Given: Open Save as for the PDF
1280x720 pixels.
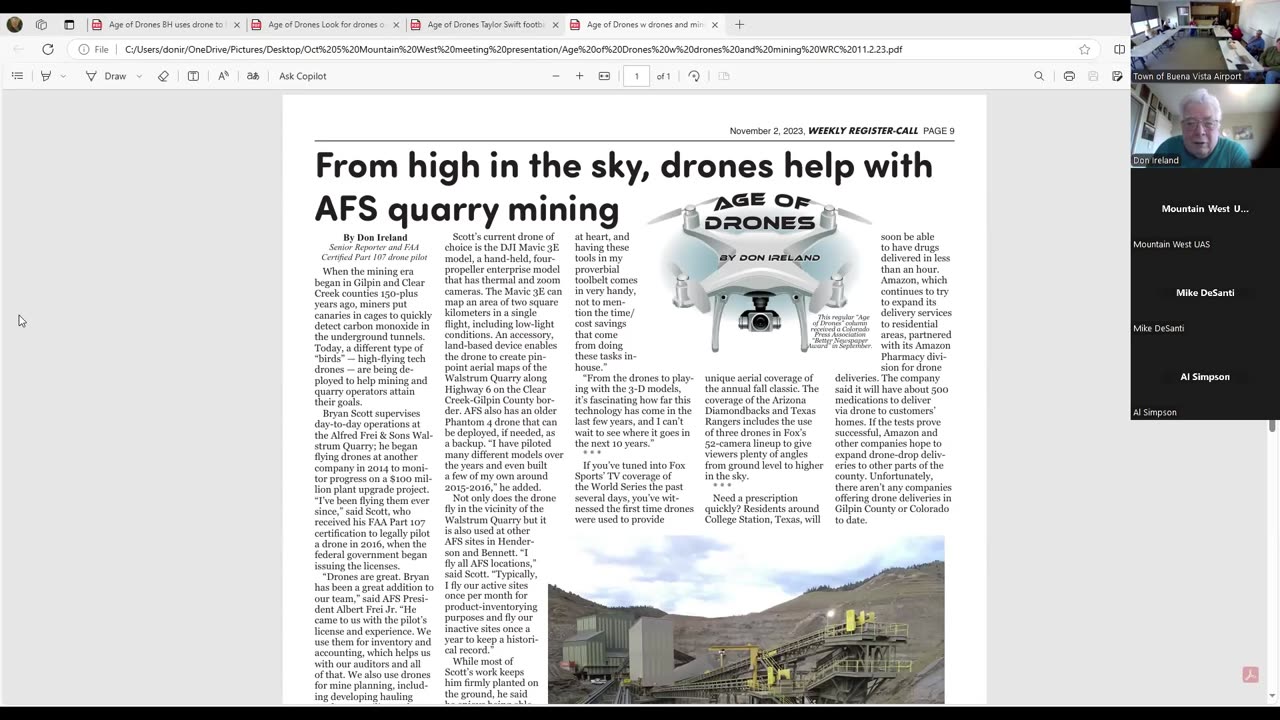Looking at the screenshot, I should (x=1117, y=76).
